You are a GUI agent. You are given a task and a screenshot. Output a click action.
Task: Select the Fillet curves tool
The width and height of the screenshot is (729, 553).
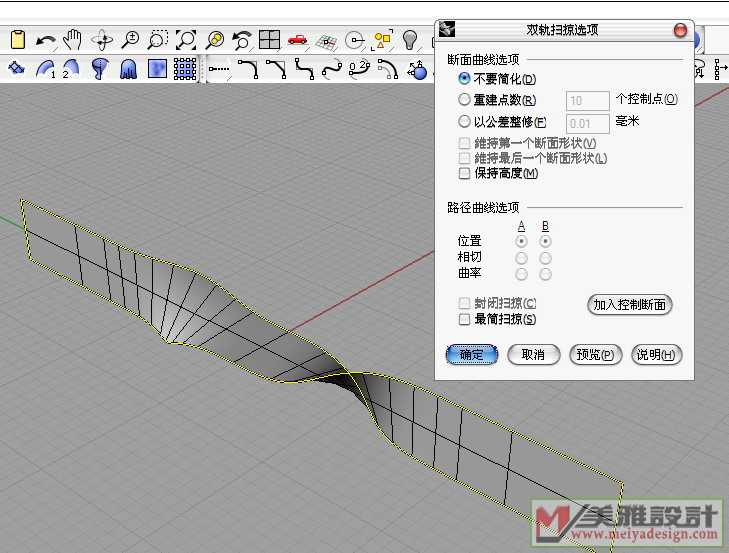coord(248,69)
